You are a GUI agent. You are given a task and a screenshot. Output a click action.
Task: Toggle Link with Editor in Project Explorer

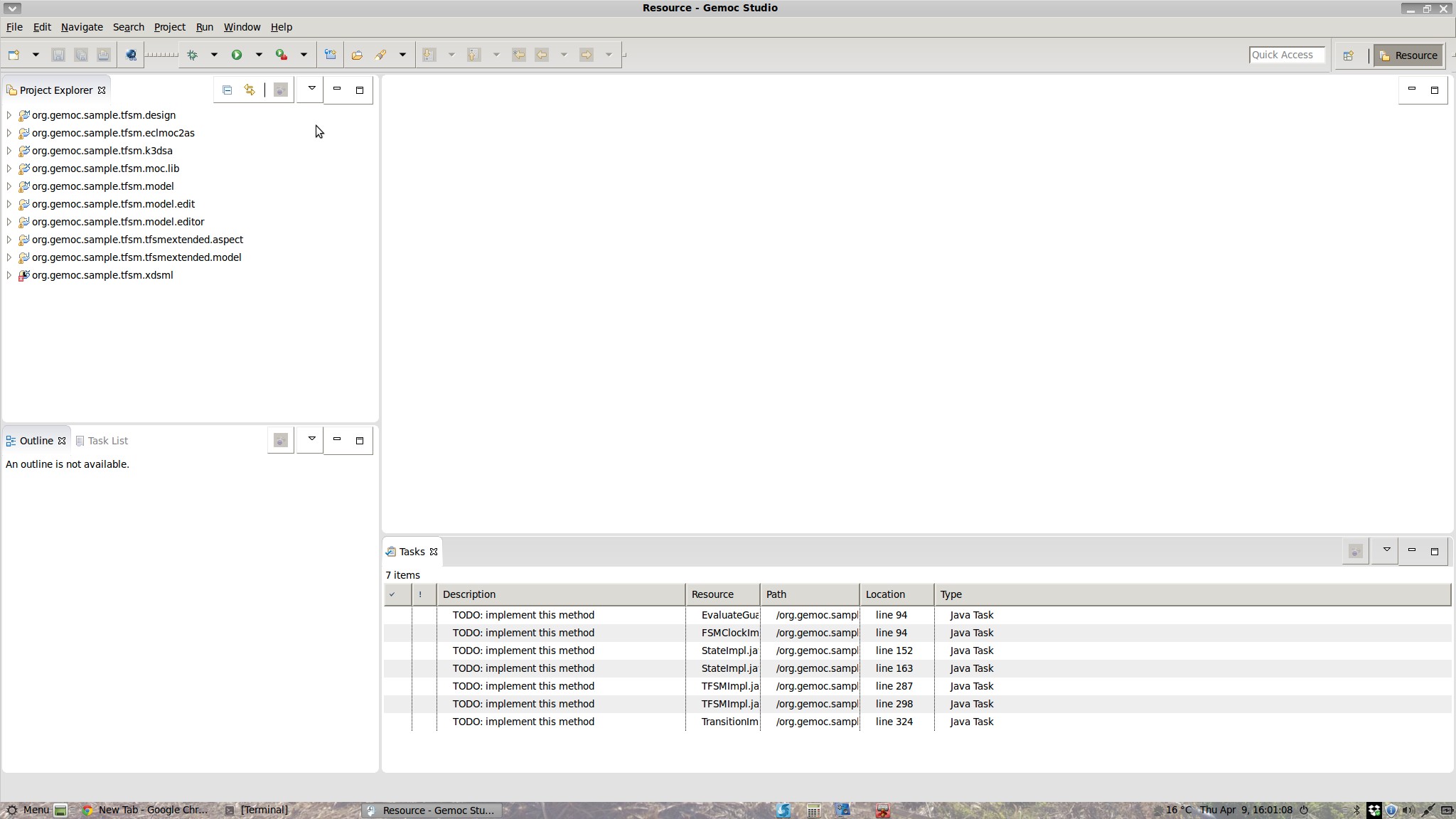coord(250,90)
